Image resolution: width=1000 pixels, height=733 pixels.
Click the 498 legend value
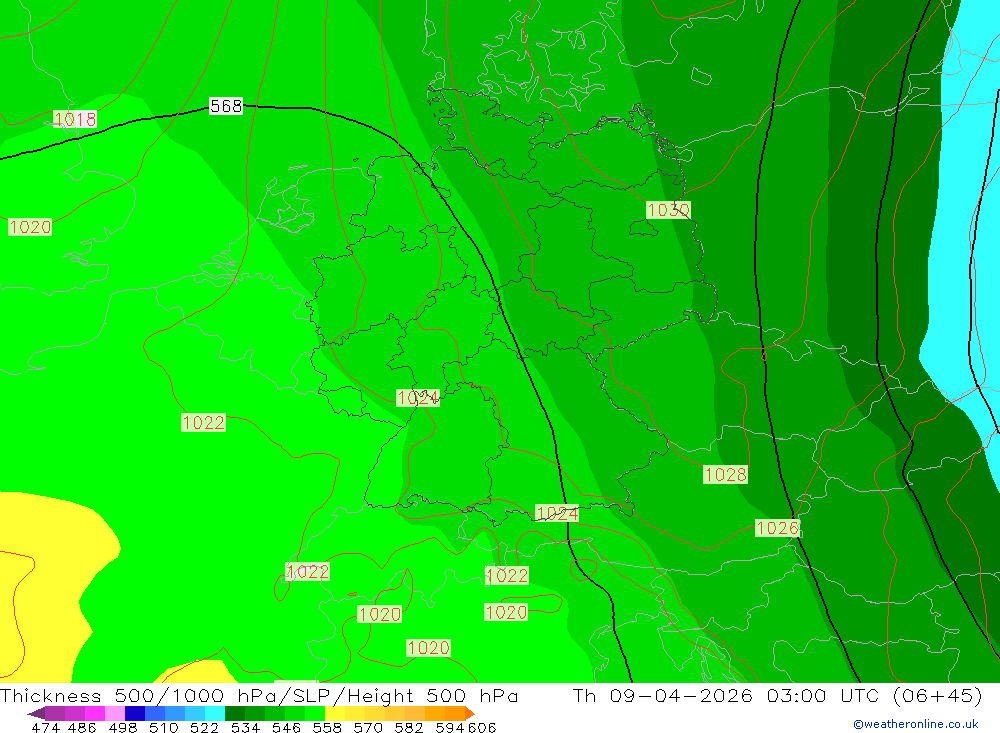[121, 727]
